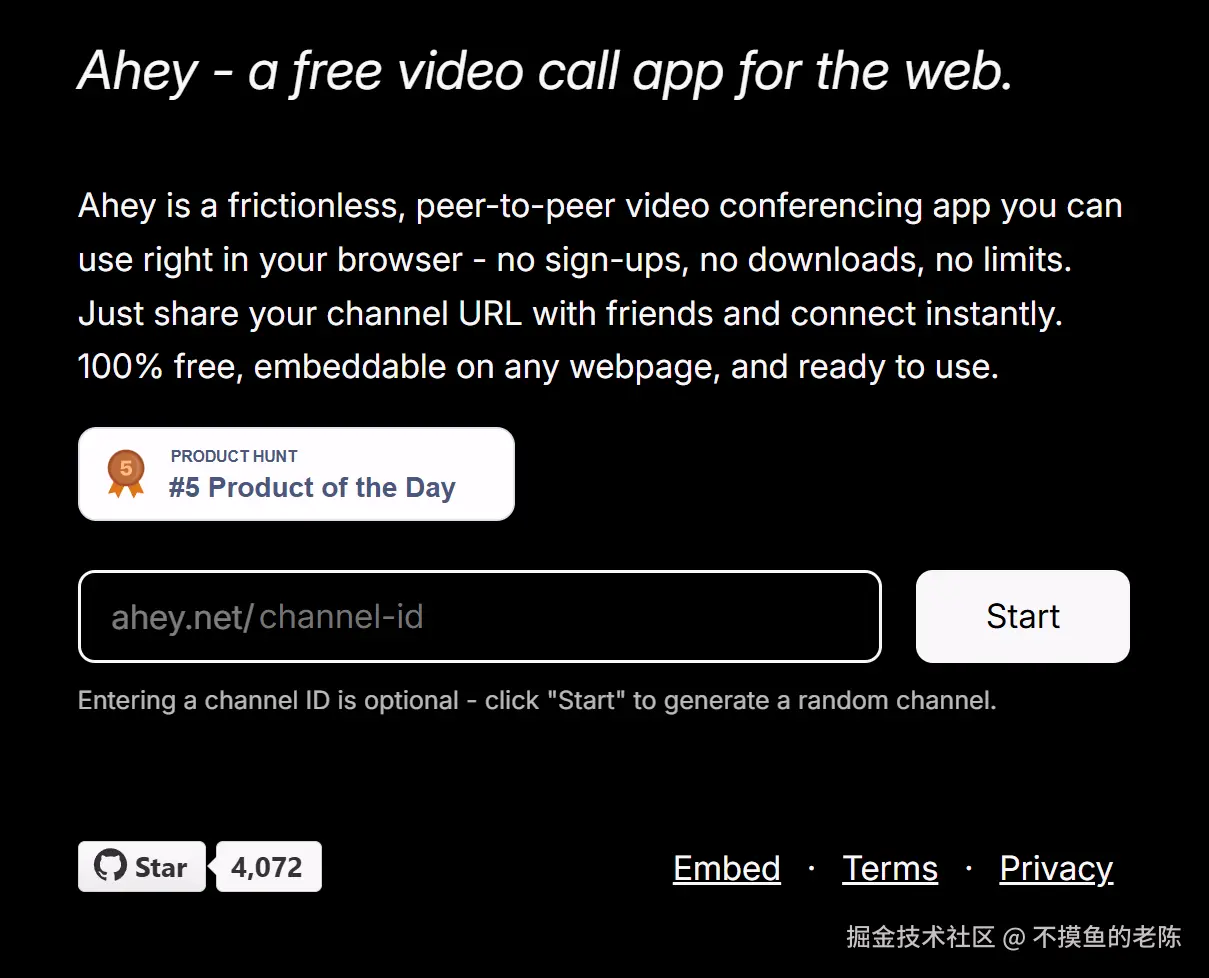Click the "PRODUCT HUNT" small label
The image size is (1209, 978).
tap(234, 456)
